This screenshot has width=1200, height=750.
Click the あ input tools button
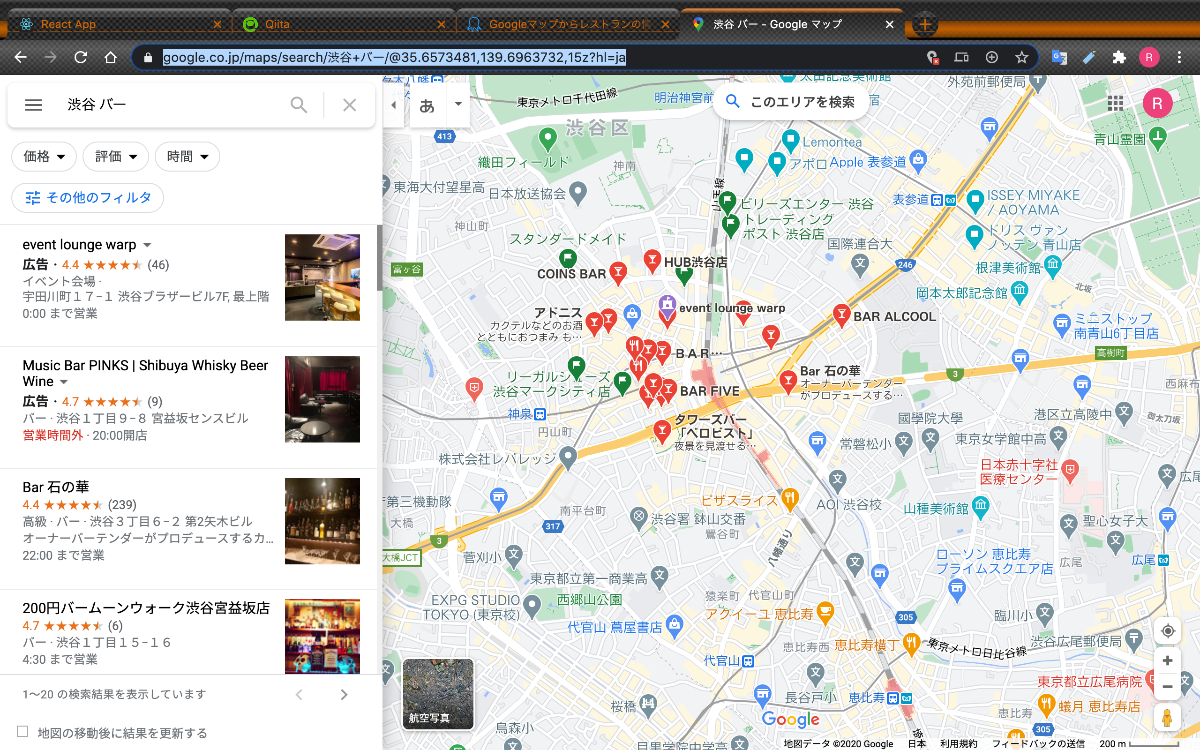coord(427,105)
